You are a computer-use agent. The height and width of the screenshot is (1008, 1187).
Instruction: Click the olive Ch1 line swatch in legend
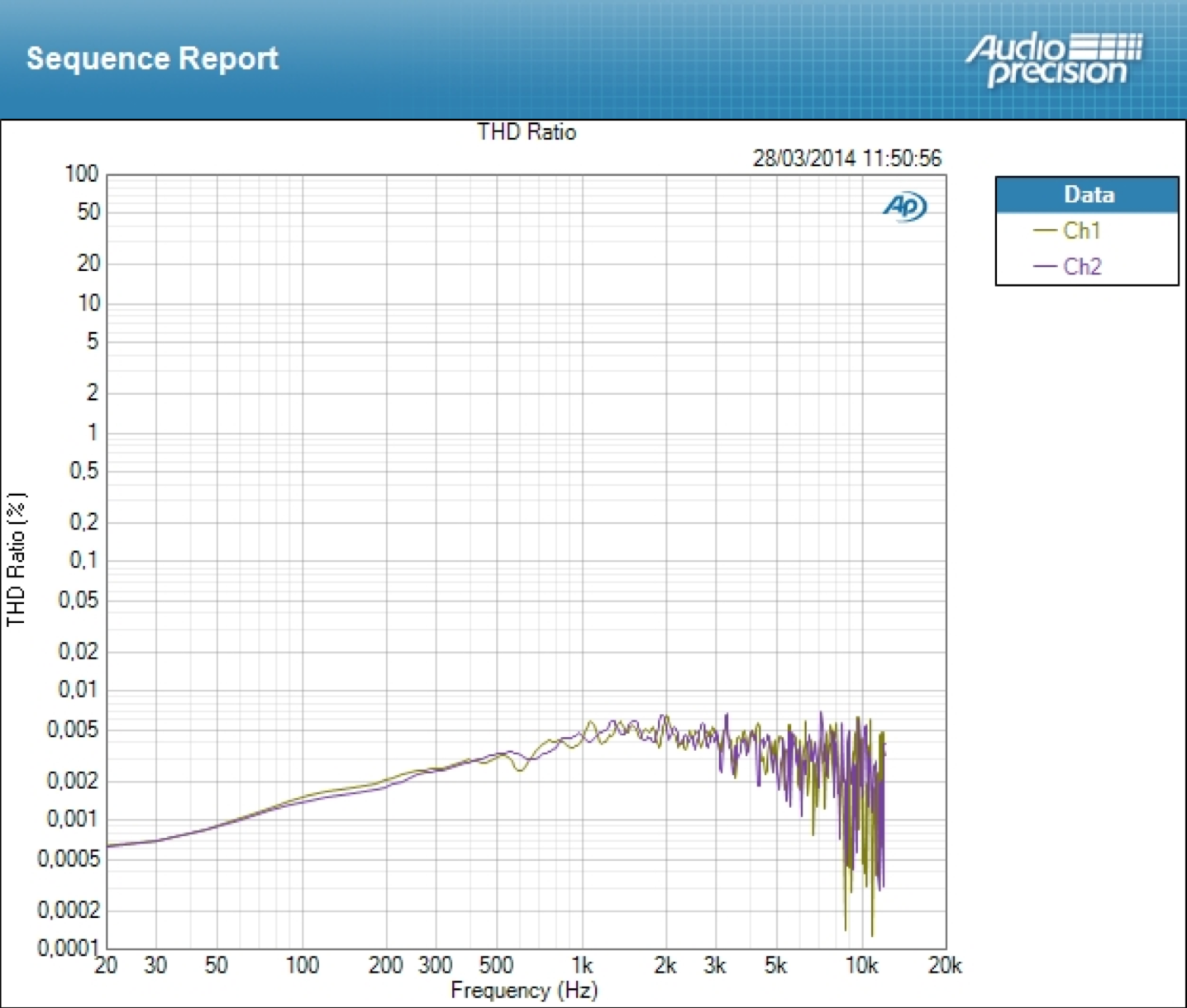1045,231
